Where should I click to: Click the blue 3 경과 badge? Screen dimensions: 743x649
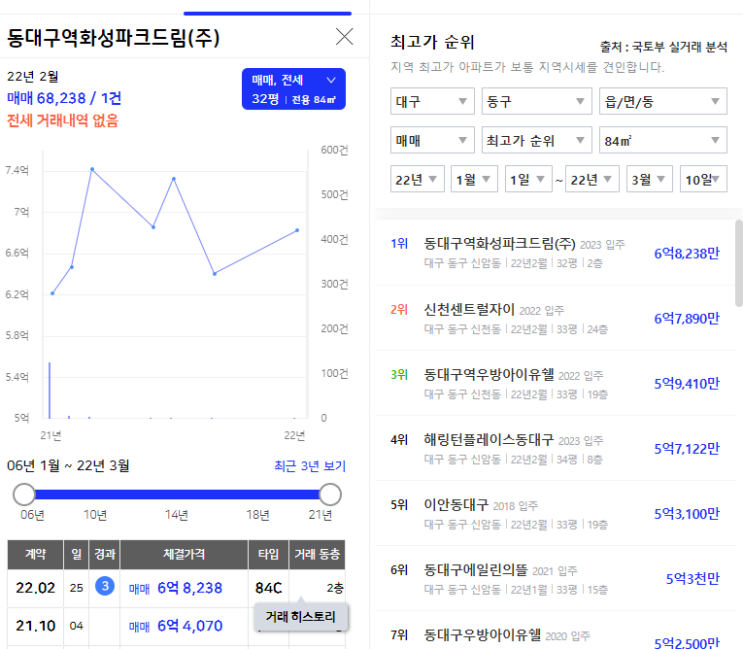105,586
